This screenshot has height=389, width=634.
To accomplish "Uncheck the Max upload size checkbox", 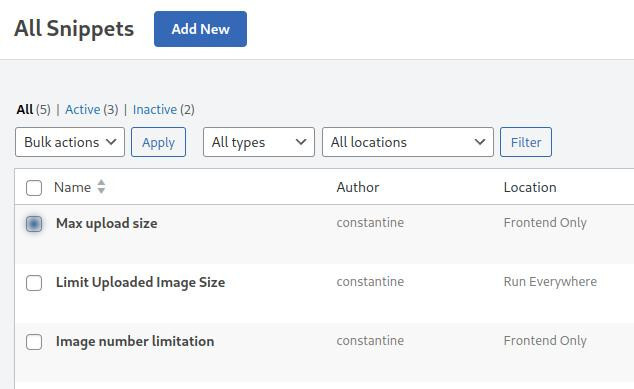I will (x=34, y=224).
